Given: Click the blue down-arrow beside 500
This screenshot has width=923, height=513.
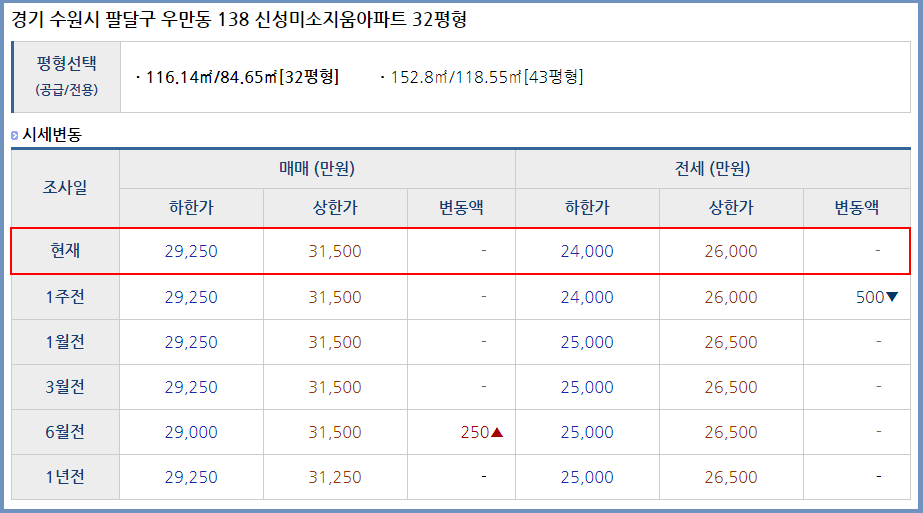Looking at the screenshot, I should tap(892, 297).
